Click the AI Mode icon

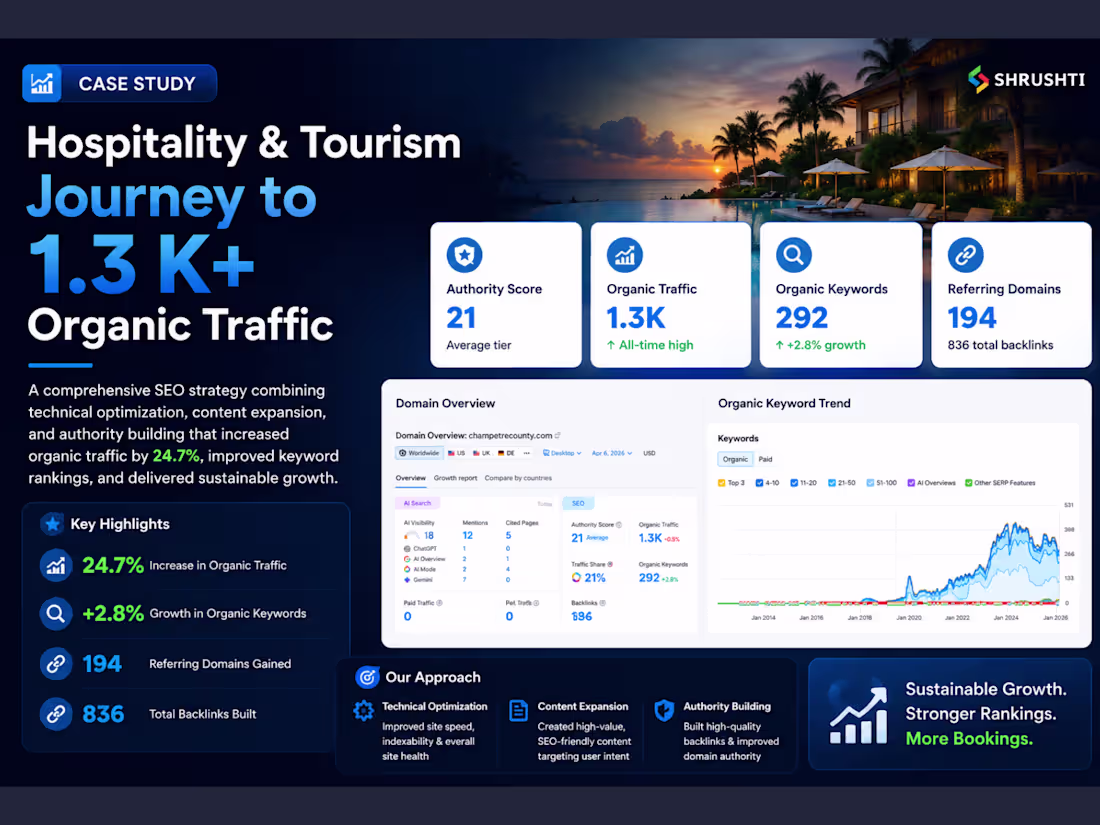tap(407, 570)
